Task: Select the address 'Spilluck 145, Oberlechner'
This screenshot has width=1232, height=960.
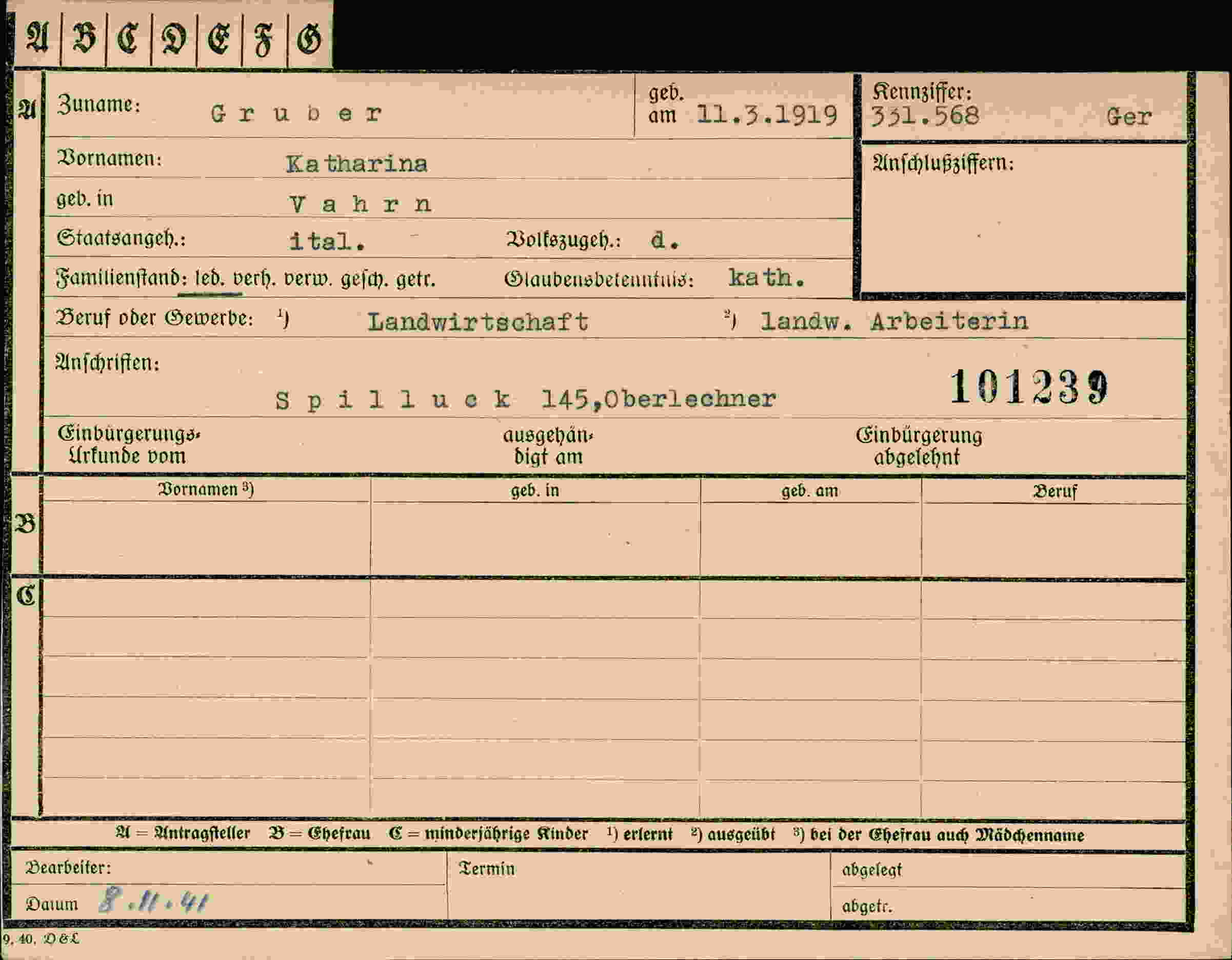Action: [526, 400]
